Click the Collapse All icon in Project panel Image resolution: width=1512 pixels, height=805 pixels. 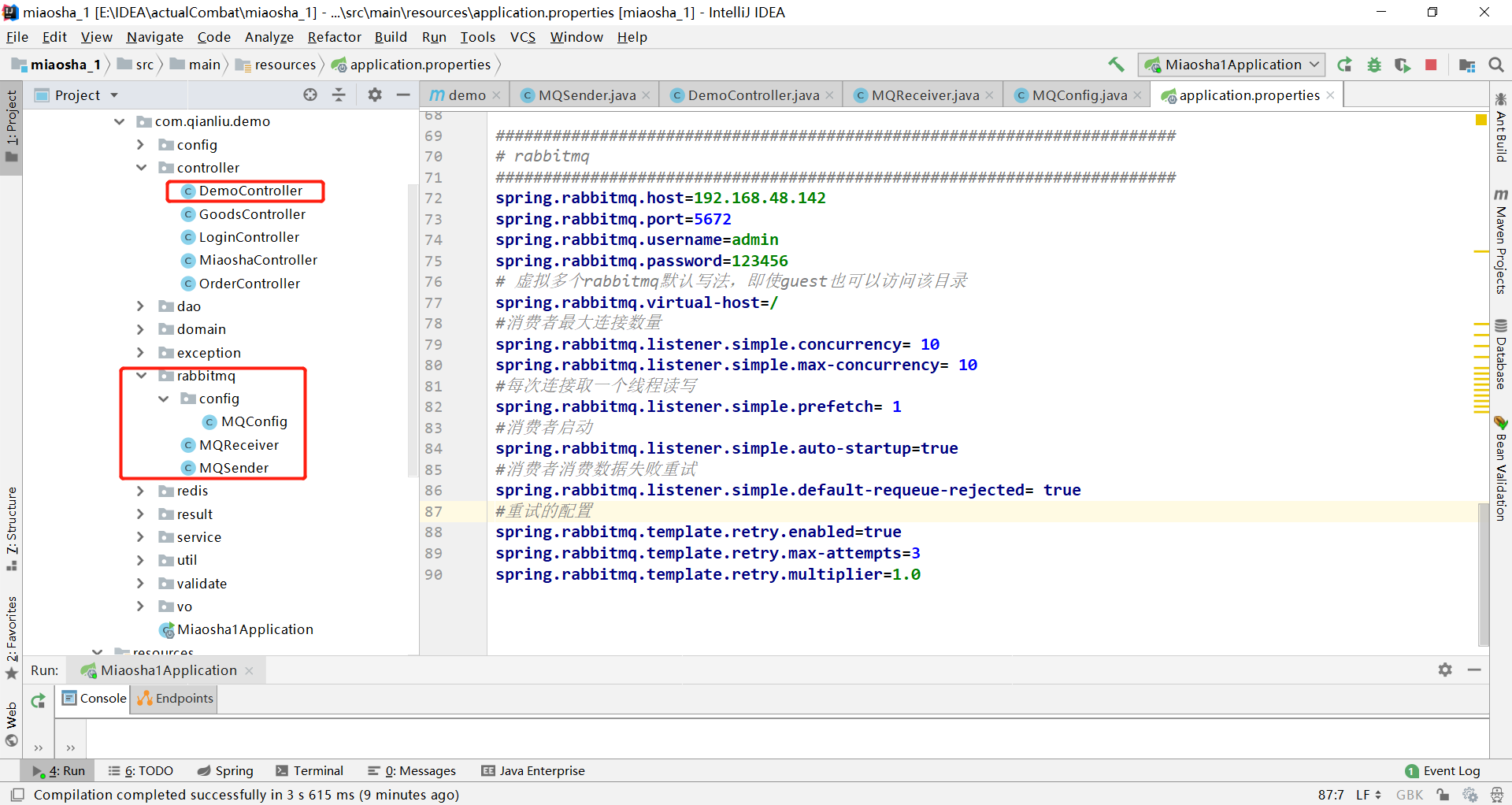pos(339,95)
